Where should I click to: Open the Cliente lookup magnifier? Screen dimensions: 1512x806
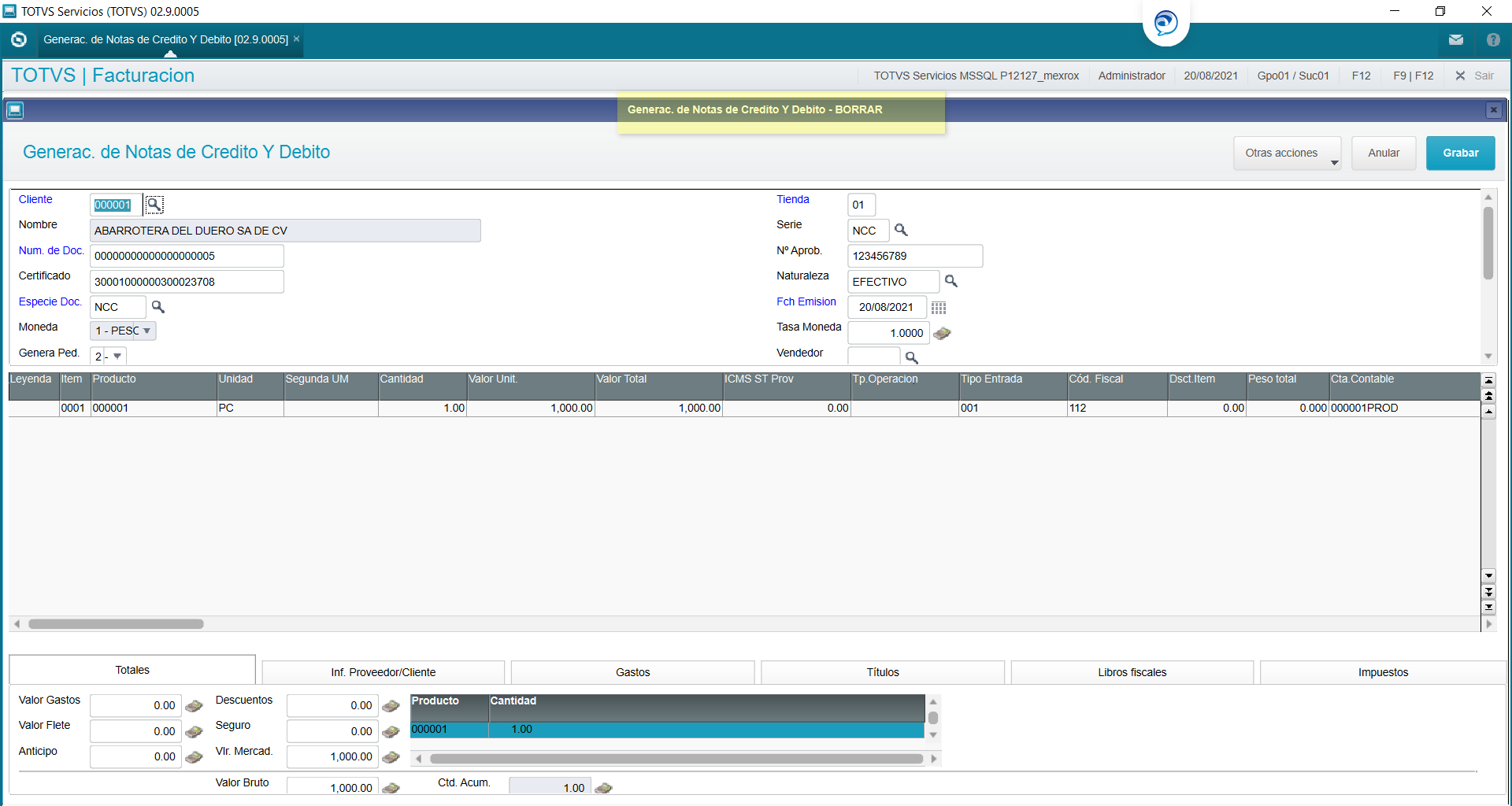click(154, 205)
